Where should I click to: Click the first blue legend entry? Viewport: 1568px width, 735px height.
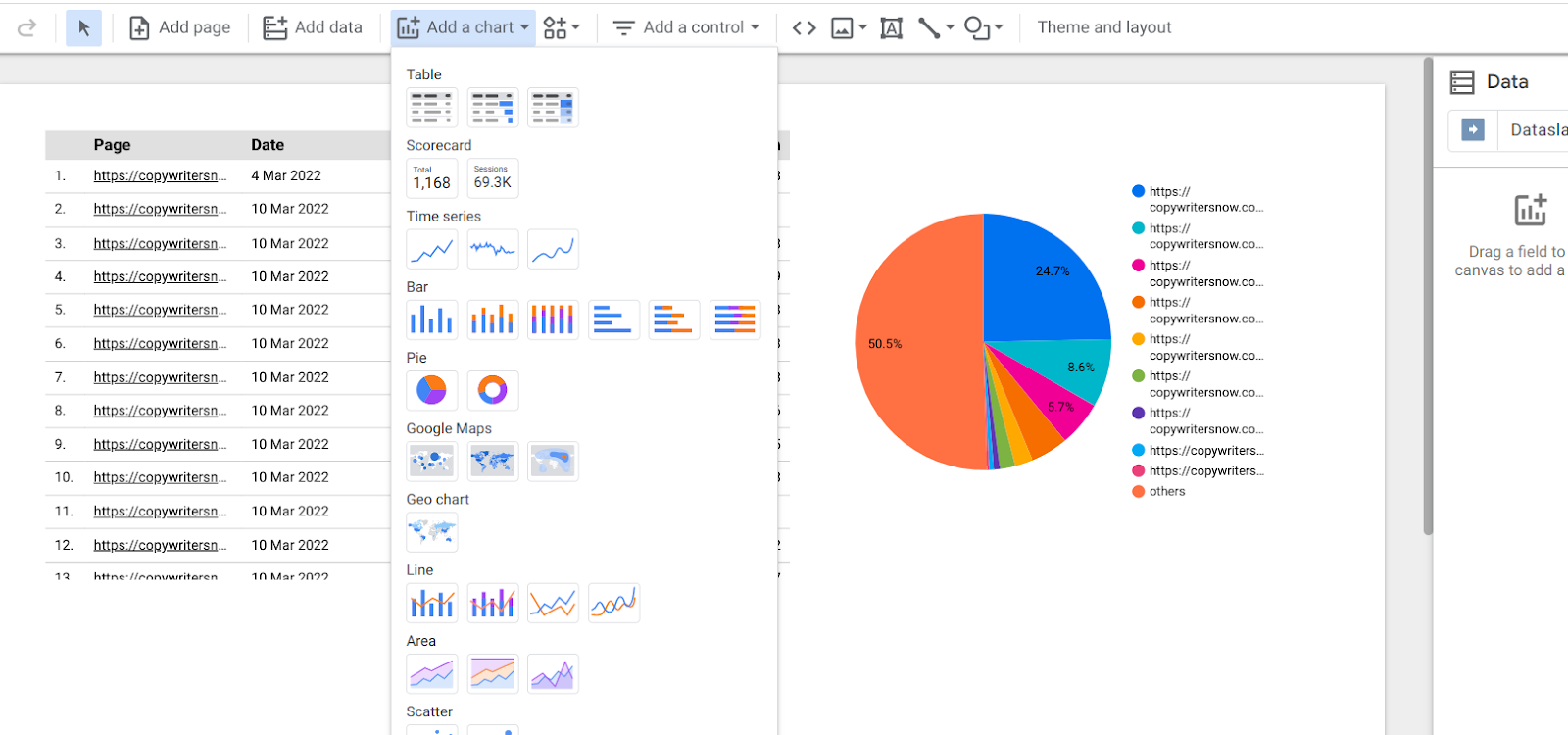click(x=1197, y=200)
